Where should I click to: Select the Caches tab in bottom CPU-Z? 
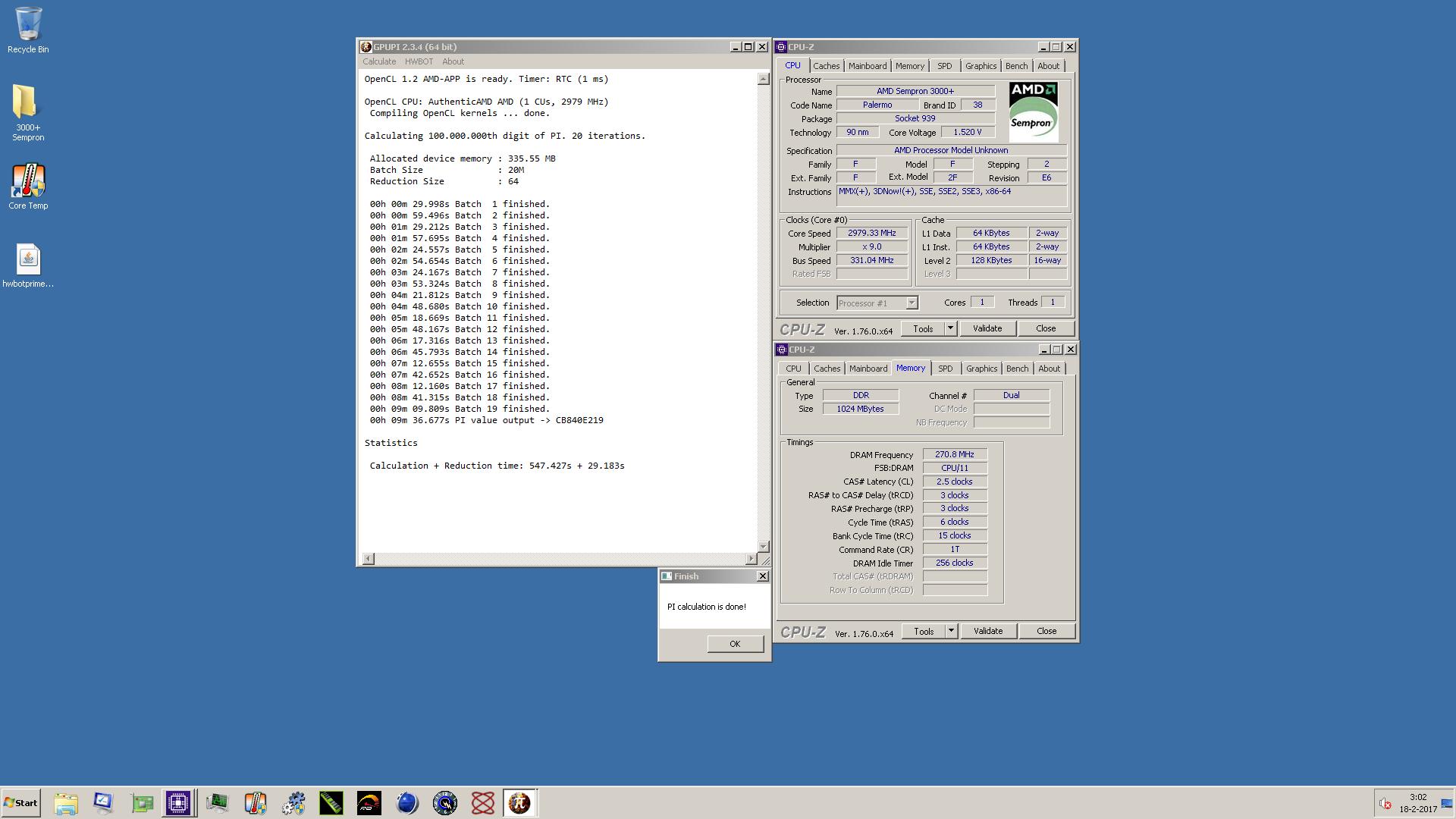click(827, 369)
